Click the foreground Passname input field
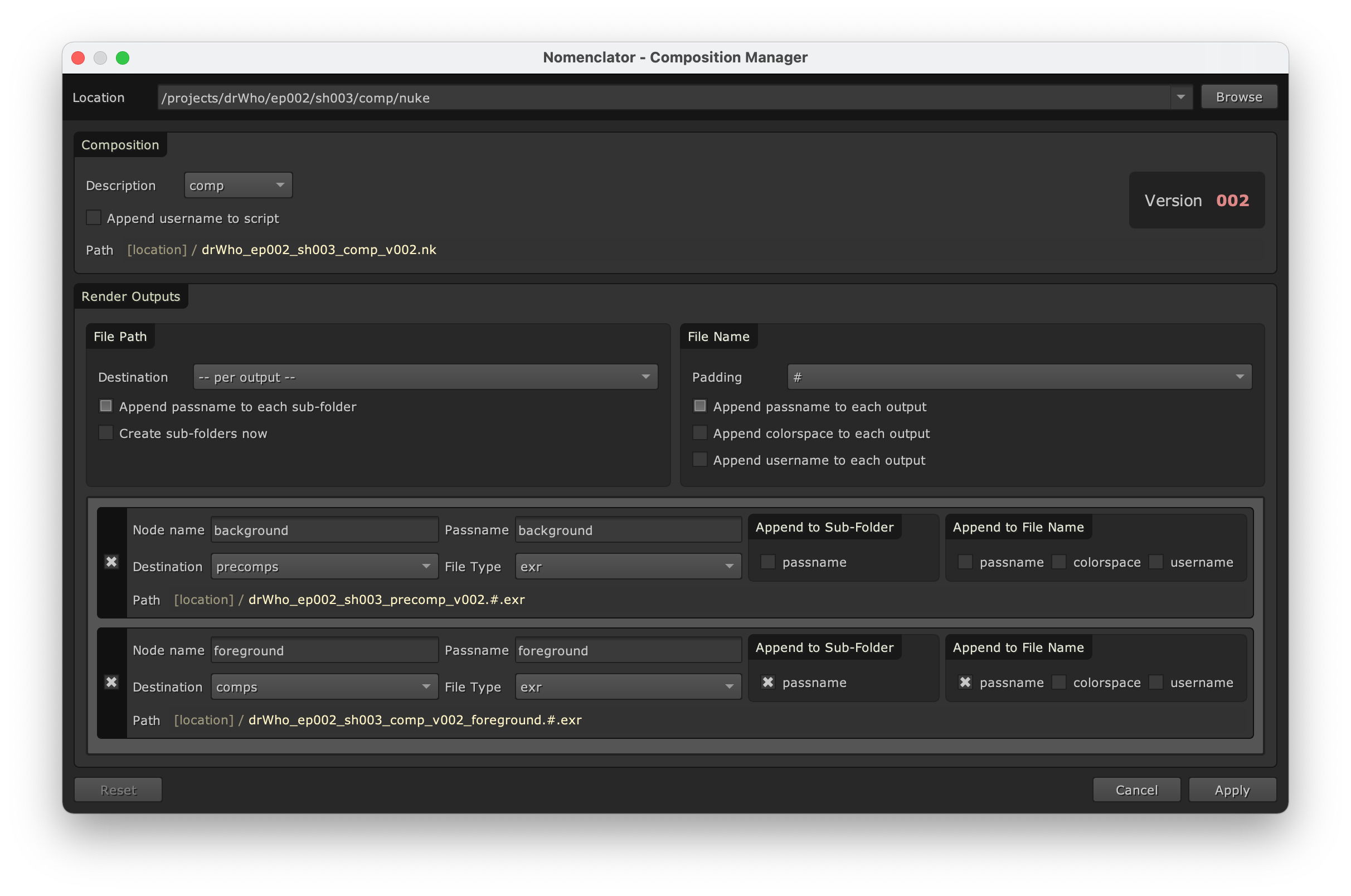The height and width of the screenshot is (896, 1351). pyautogui.click(x=628, y=650)
